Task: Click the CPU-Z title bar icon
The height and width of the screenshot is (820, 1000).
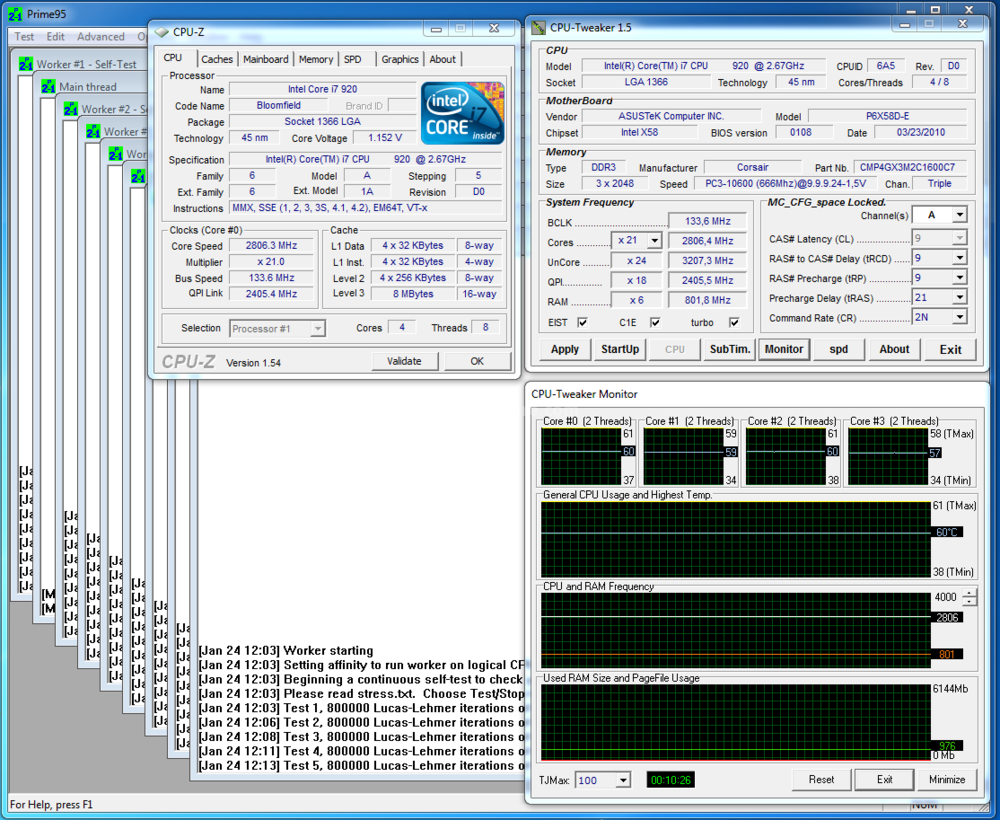Action: (162, 32)
